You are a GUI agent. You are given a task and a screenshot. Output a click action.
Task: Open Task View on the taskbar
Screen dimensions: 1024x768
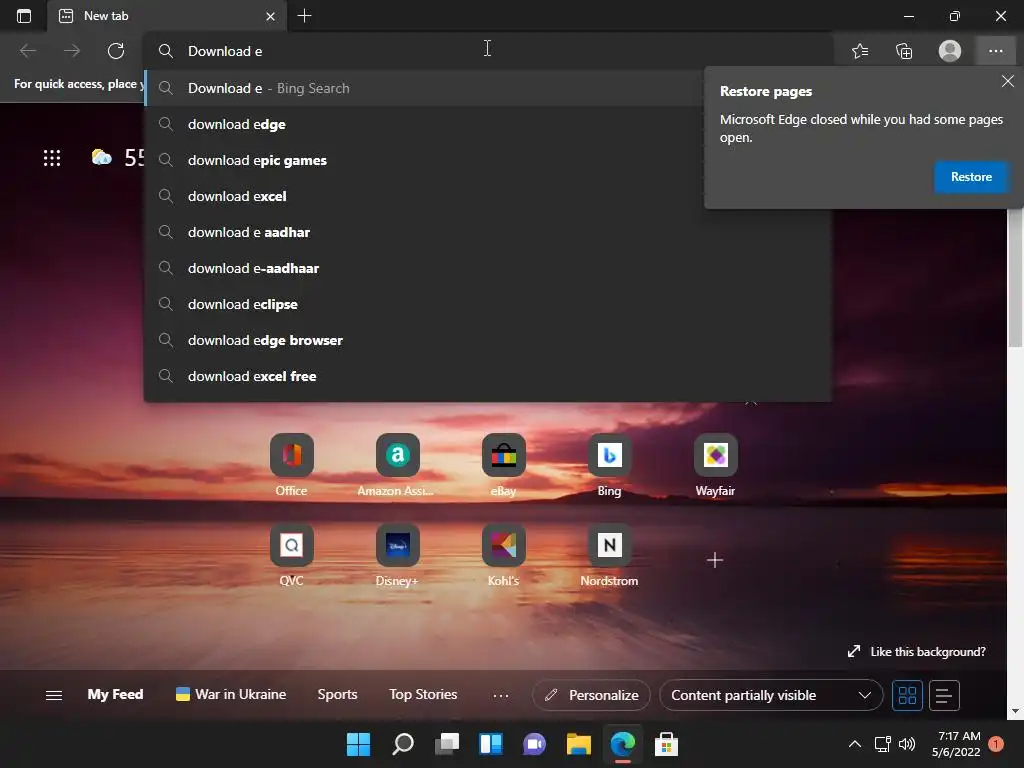447,744
